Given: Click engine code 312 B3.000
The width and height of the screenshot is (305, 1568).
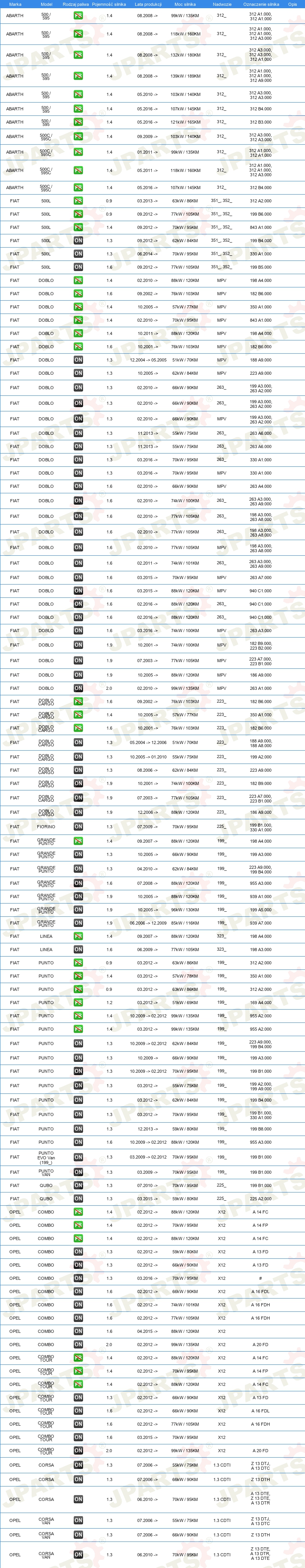Looking at the screenshot, I should tap(261, 122).
